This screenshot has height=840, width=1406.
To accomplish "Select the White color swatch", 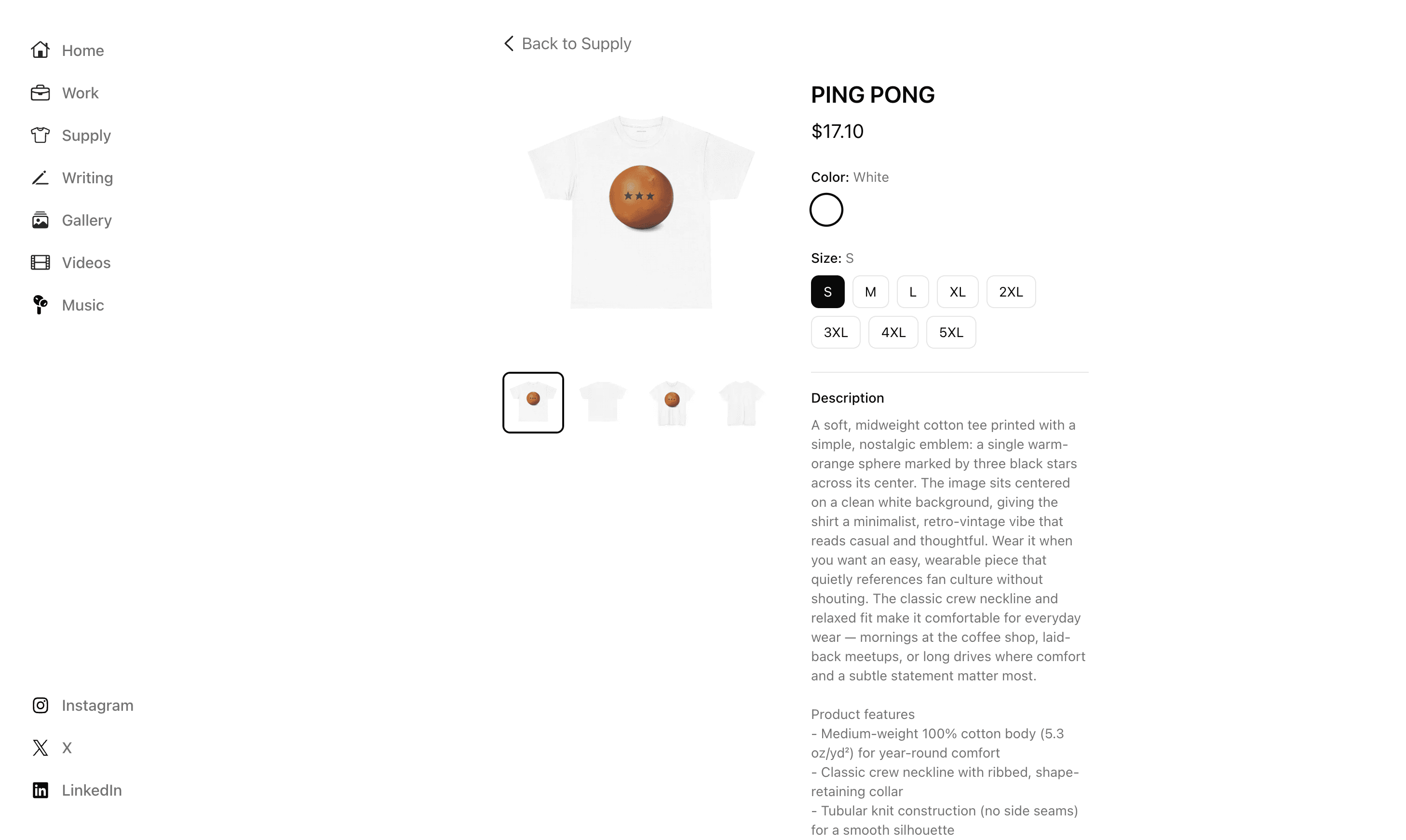I will click(x=826, y=209).
